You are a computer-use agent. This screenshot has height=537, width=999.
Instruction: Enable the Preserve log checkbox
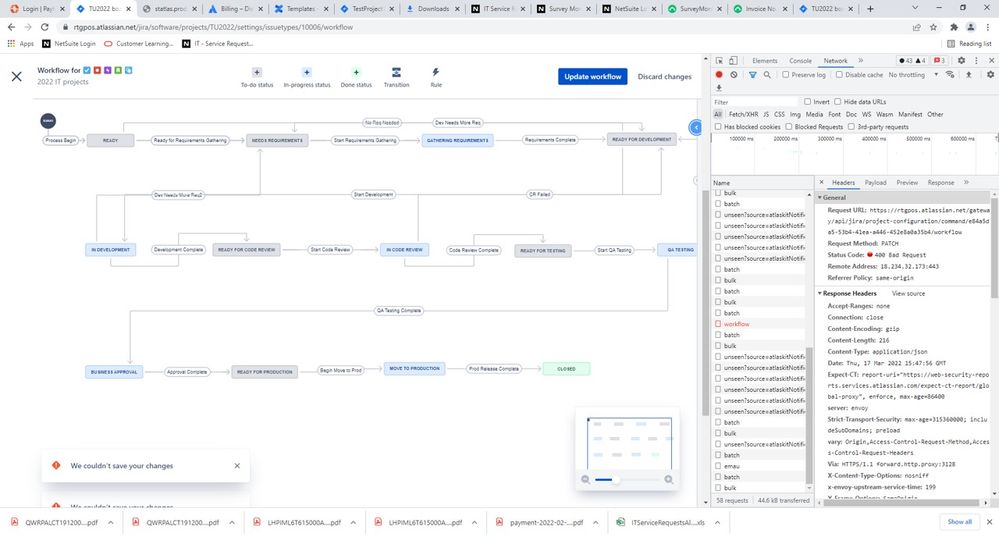786,75
